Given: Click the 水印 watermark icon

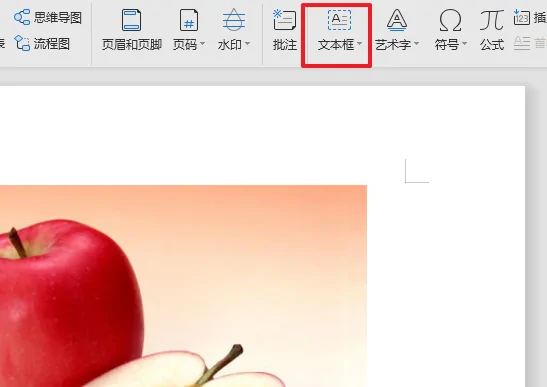Looking at the screenshot, I should pos(234,20).
